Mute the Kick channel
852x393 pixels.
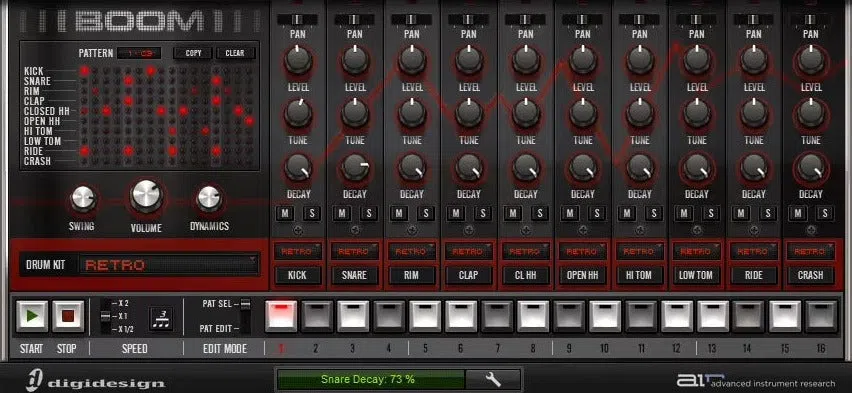(284, 214)
